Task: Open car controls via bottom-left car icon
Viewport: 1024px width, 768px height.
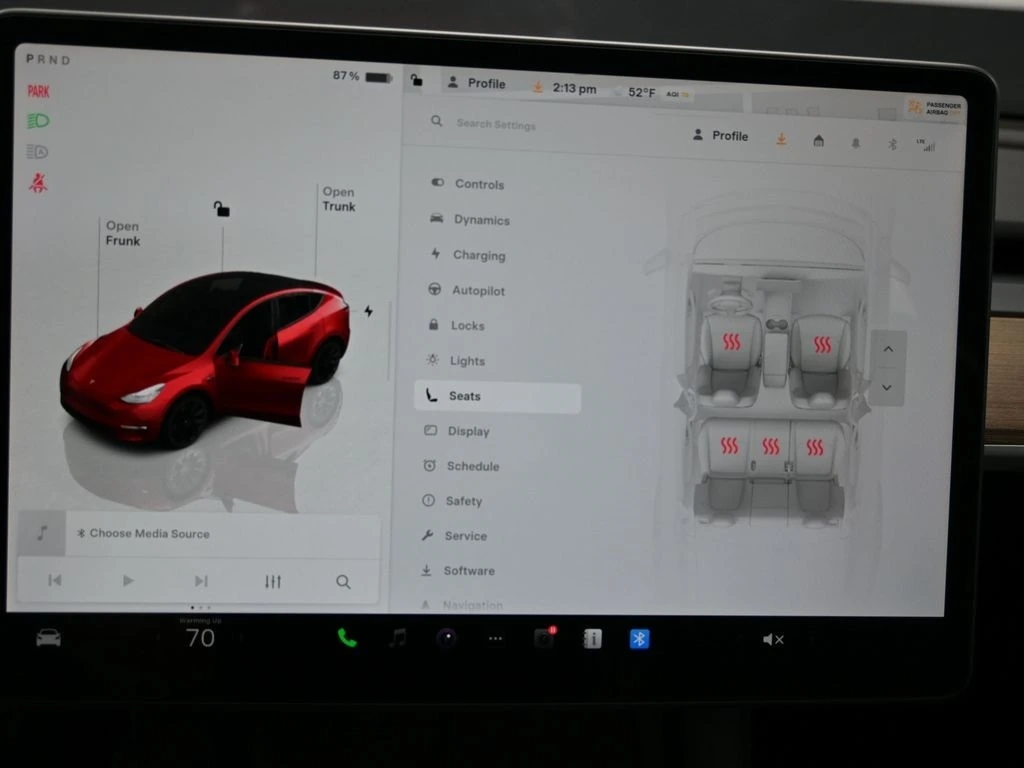Action: pyautogui.click(x=48, y=638)
